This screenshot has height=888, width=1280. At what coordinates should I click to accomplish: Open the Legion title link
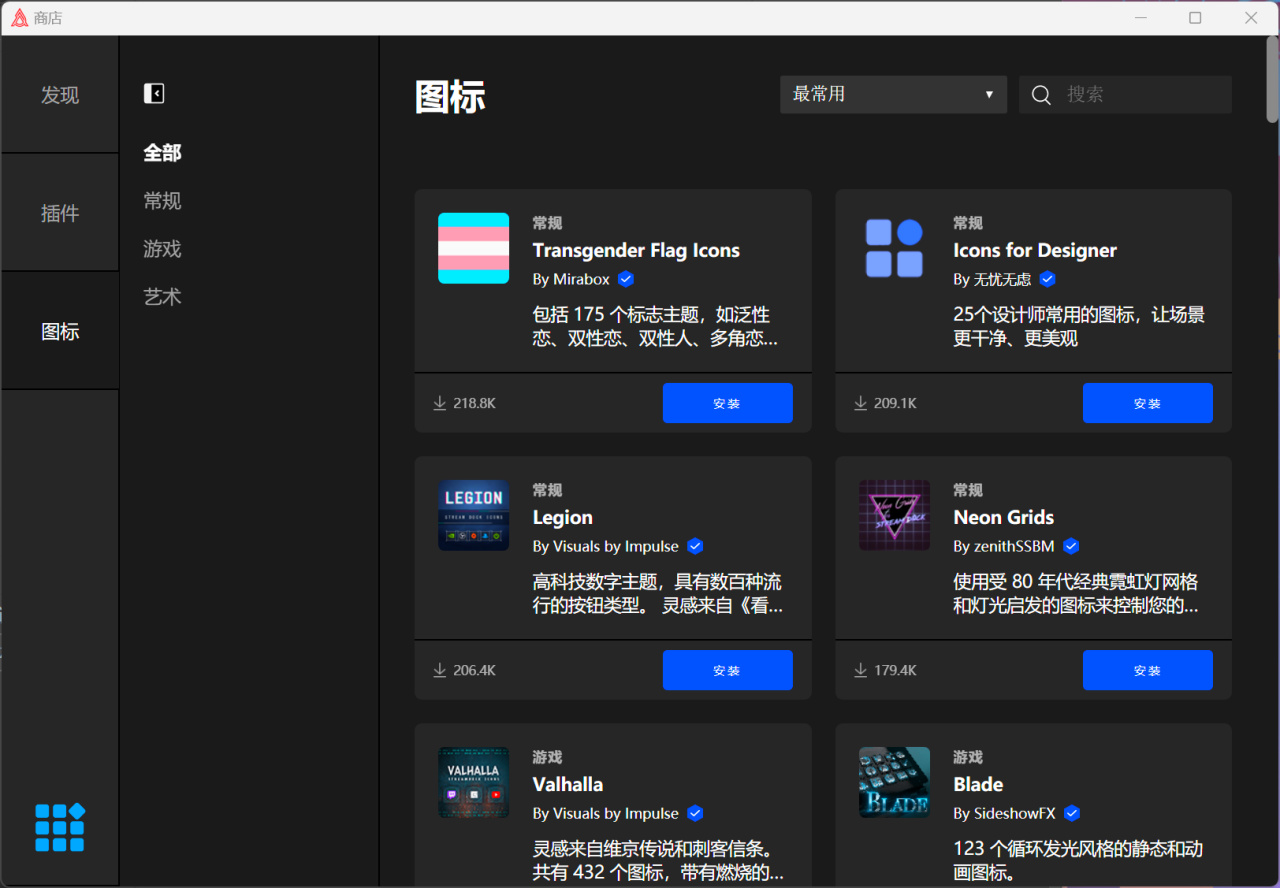(563, 517)
